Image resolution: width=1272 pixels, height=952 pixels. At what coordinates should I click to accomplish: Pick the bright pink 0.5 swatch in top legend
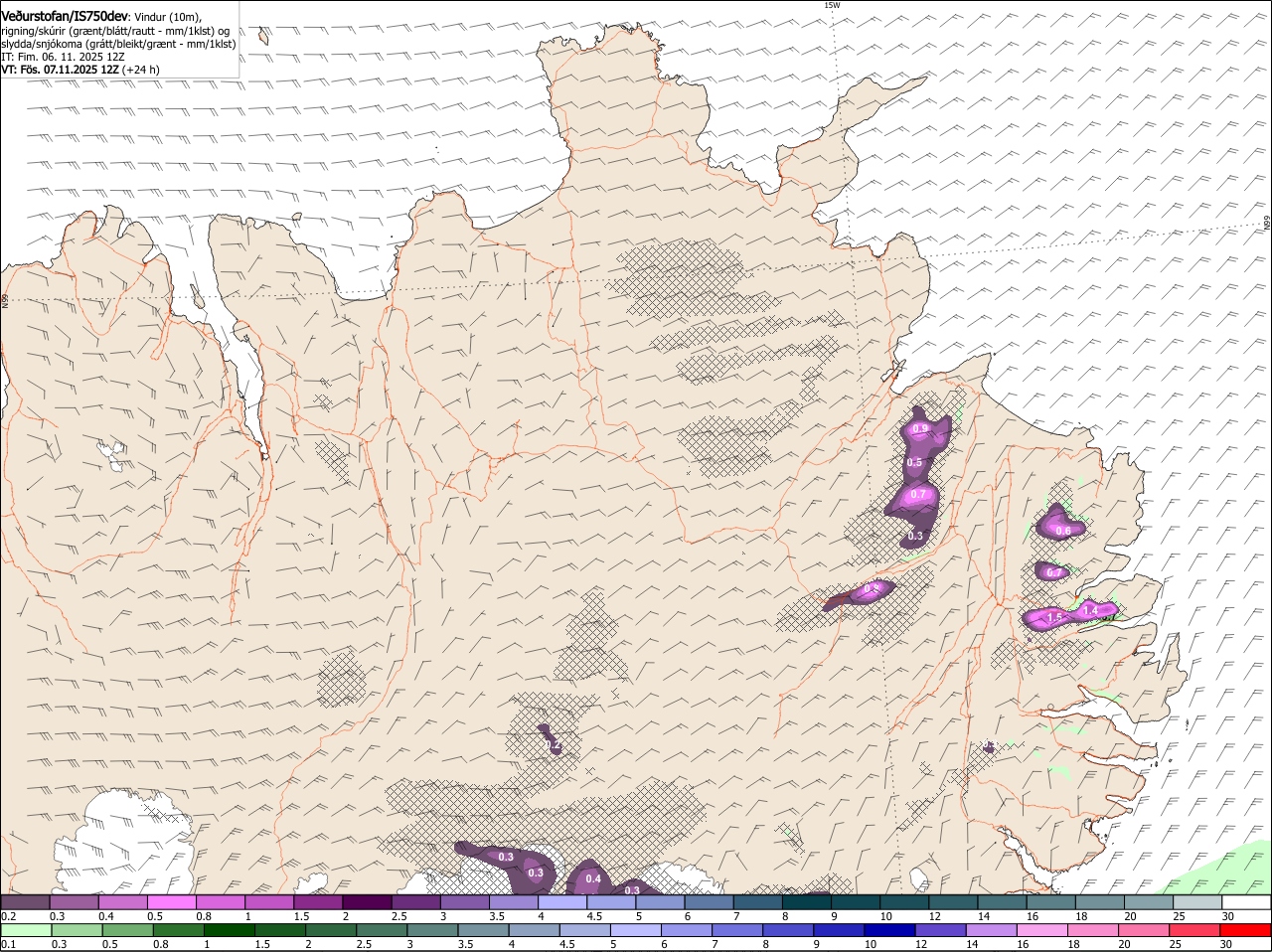click(171, 902)
